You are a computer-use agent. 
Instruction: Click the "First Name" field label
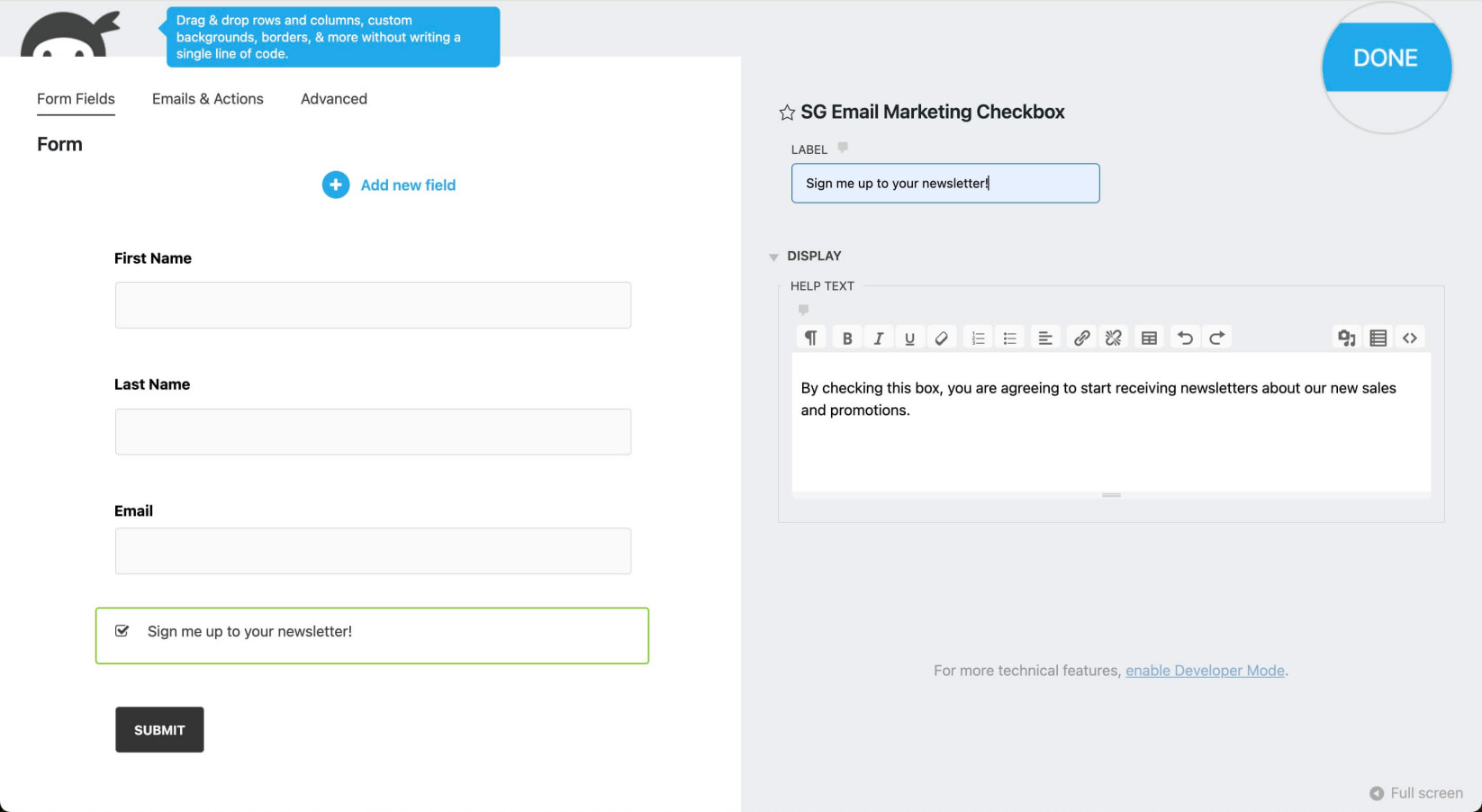click(x=153, y=258)
